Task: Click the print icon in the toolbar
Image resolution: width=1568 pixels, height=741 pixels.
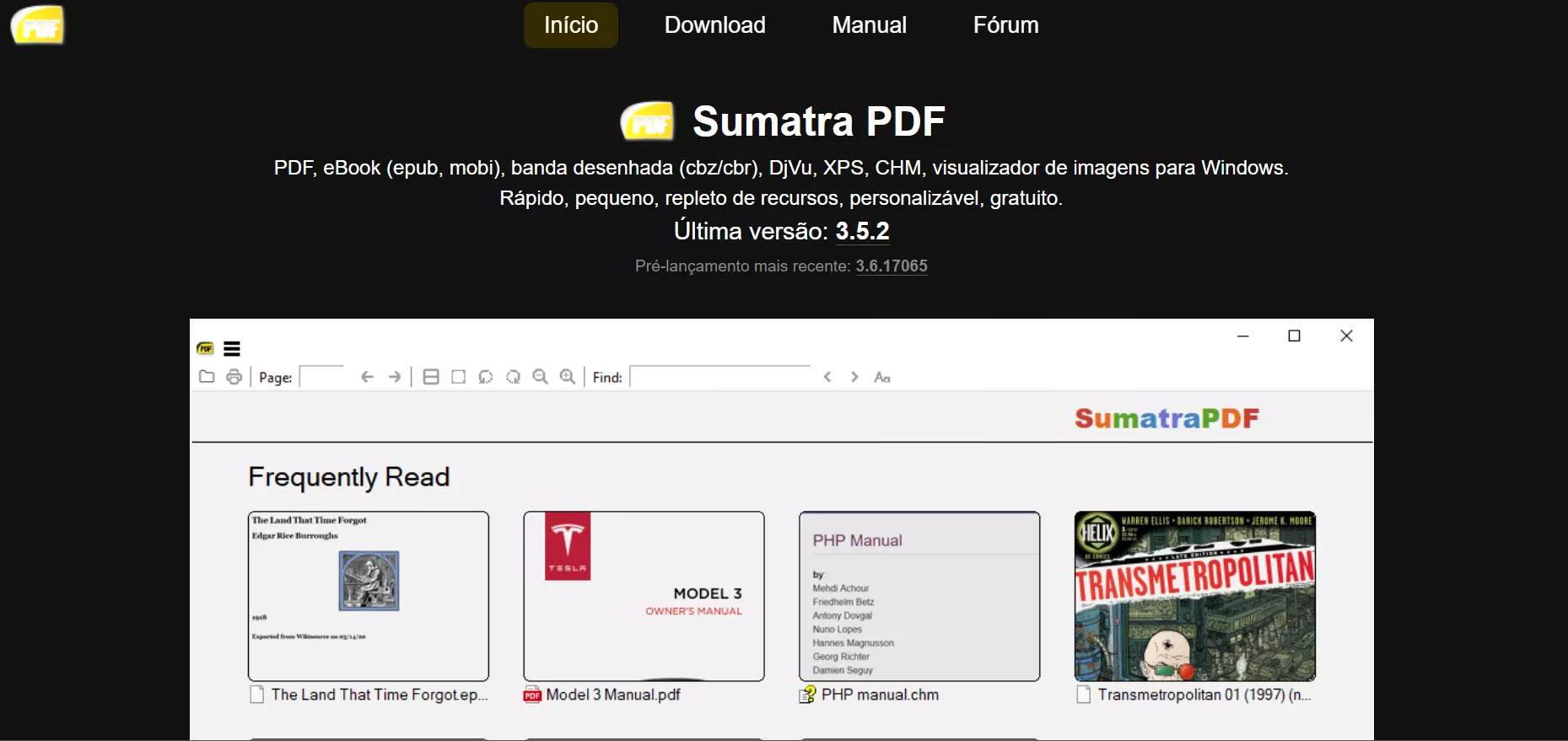Action: pos(234,377)
